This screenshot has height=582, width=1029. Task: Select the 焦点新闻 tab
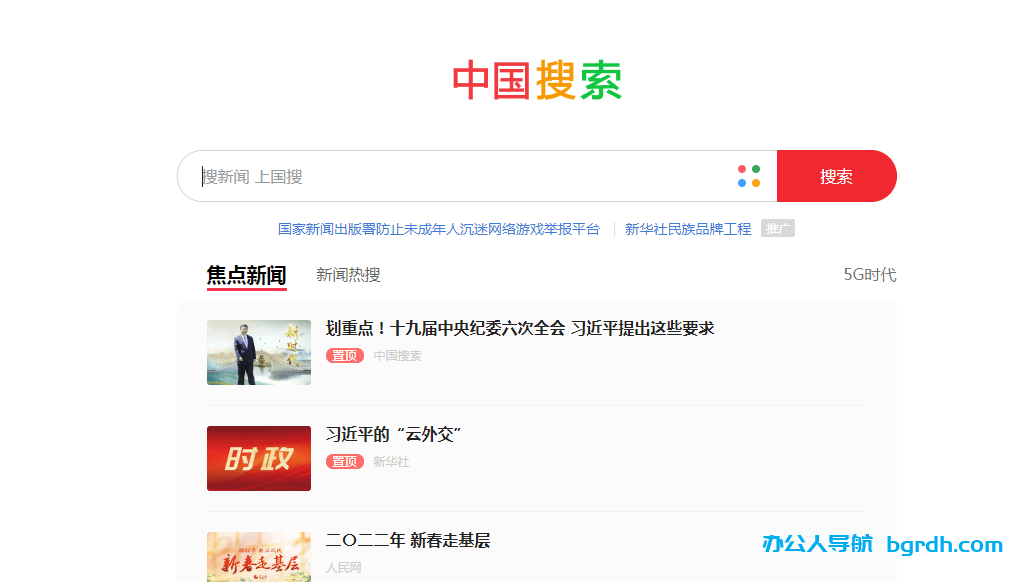tap(247, 275)
